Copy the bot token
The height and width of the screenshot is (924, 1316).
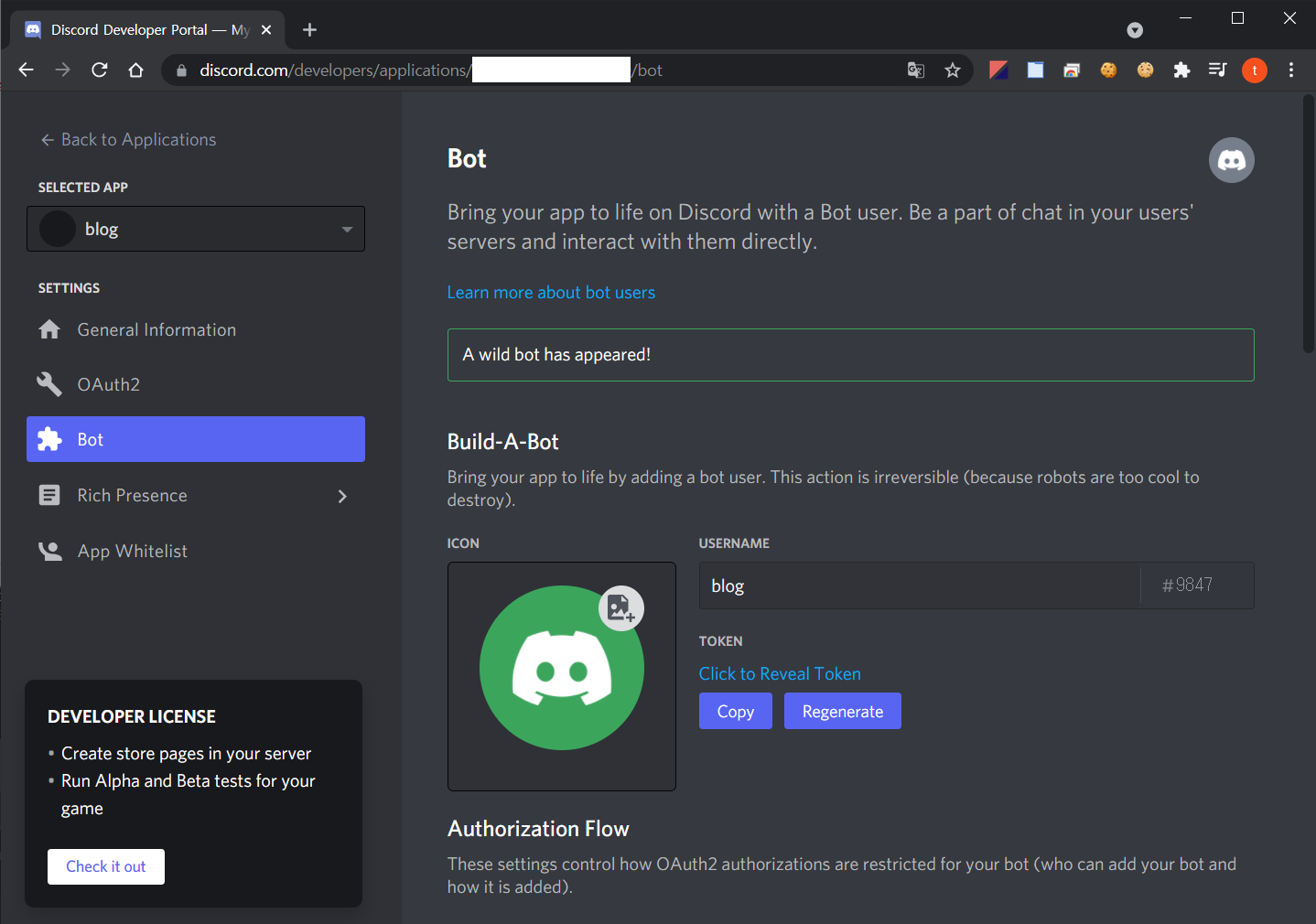pyautogui.click(x=736, y=711)
